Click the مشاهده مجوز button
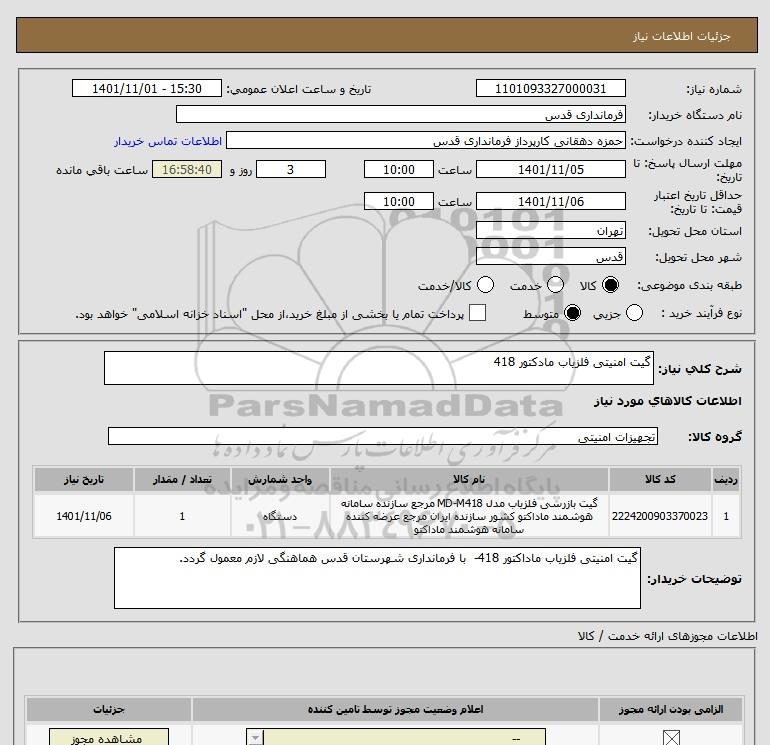This screenshot has height=745, width=770. tap(109, 737)
